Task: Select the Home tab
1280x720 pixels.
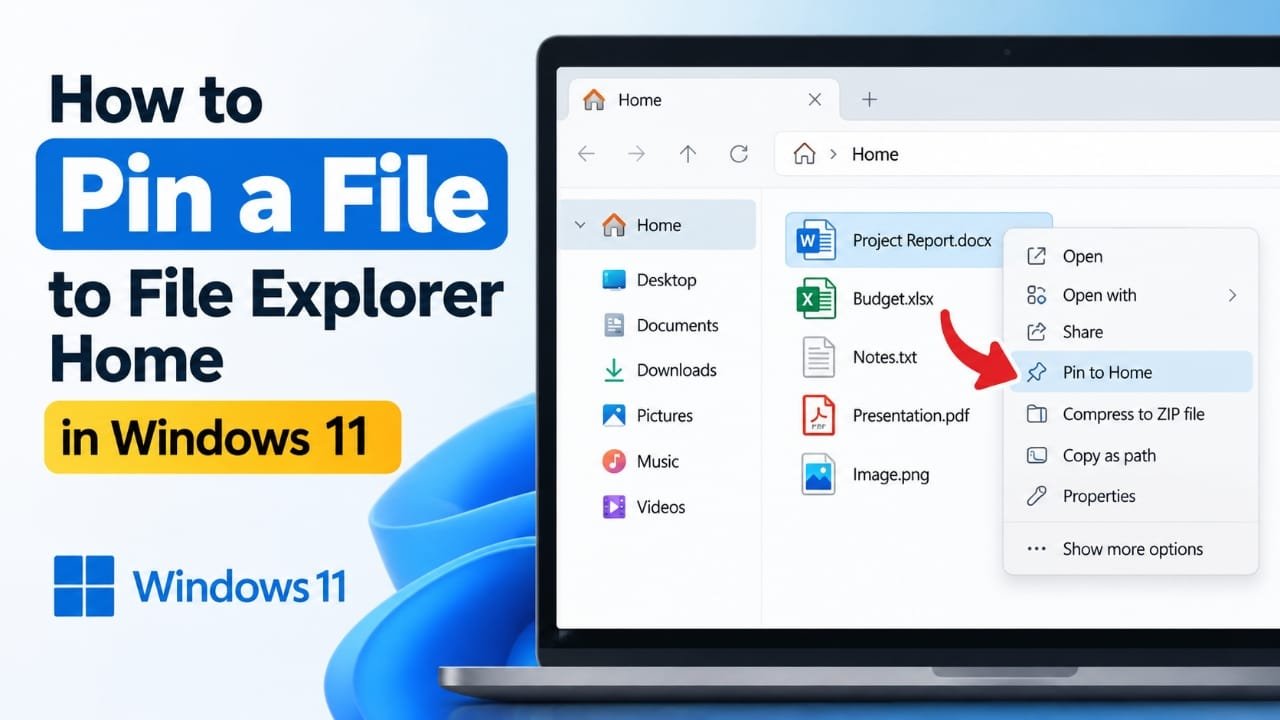Action: 703,100
